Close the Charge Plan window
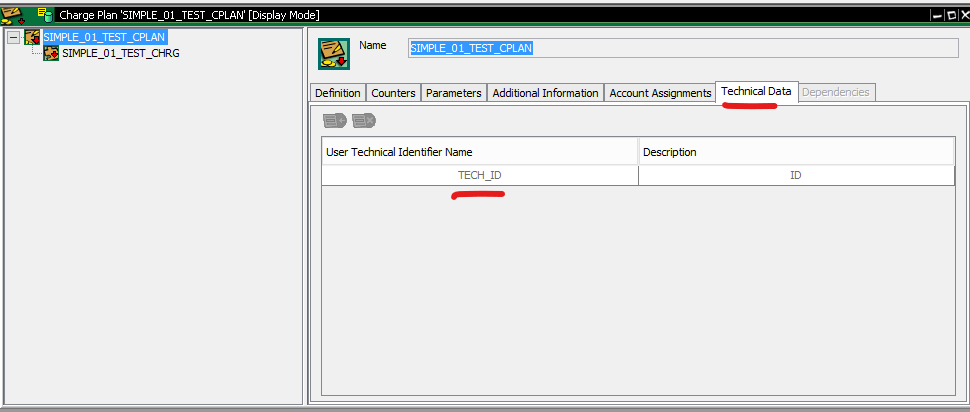Viewport: 970px width, 412px height. tap(963, 15)
